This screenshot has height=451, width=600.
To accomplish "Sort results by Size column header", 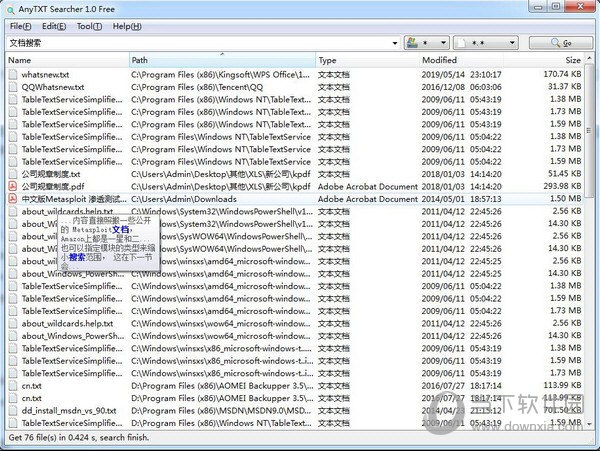I will click(544, 60).
